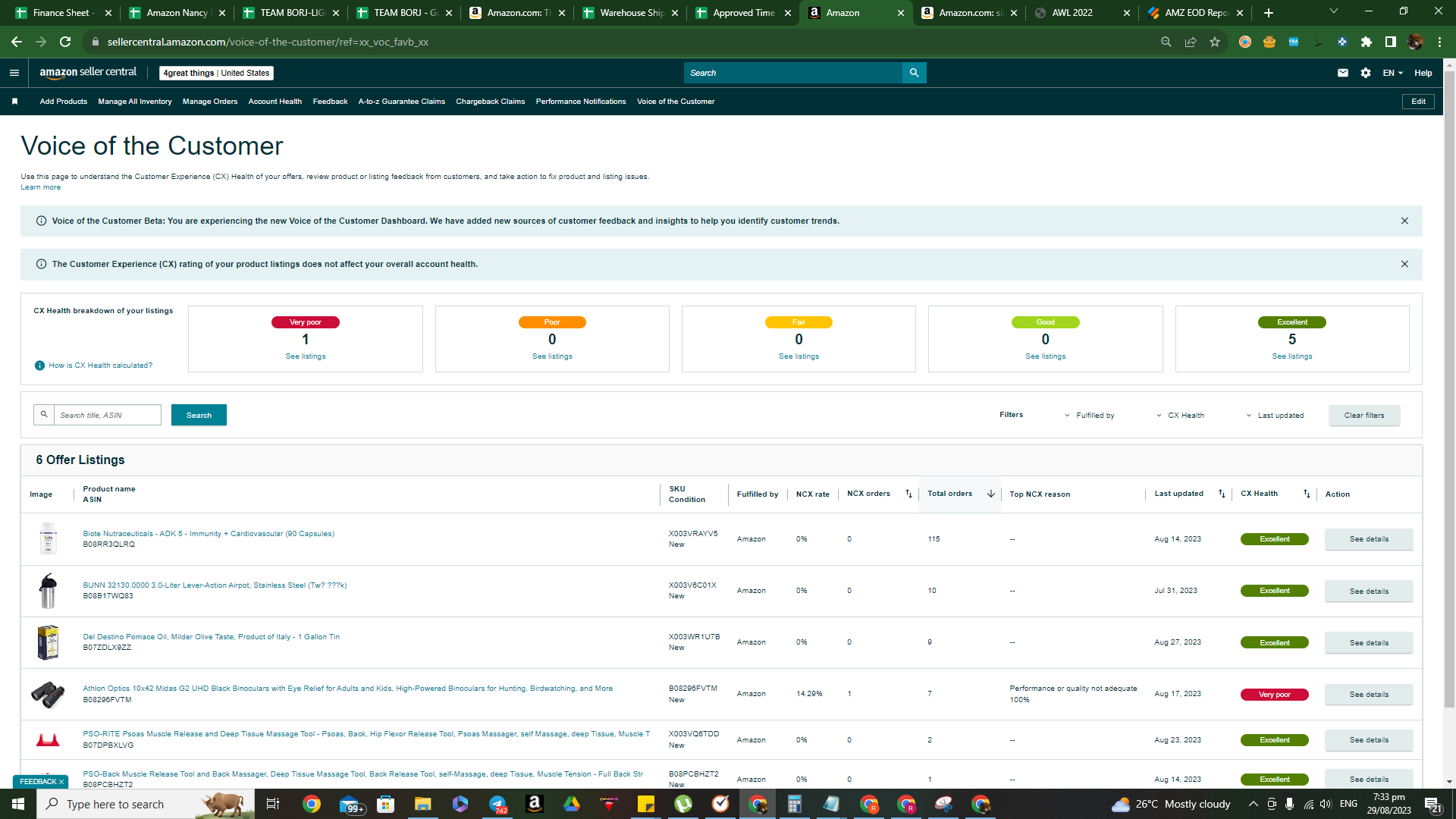
Task: Open the Windows notification center
Action: pos(1432,804)
